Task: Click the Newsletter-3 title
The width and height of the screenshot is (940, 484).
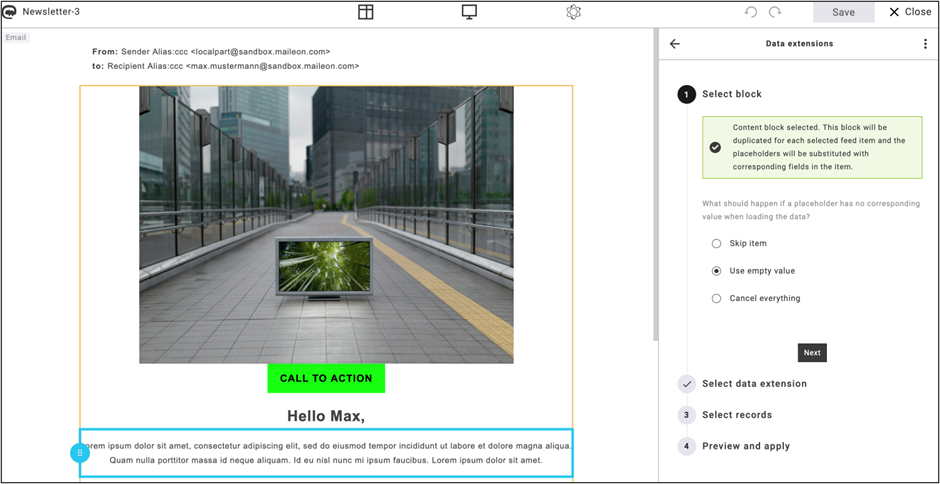Action: (x=51, y=12)
